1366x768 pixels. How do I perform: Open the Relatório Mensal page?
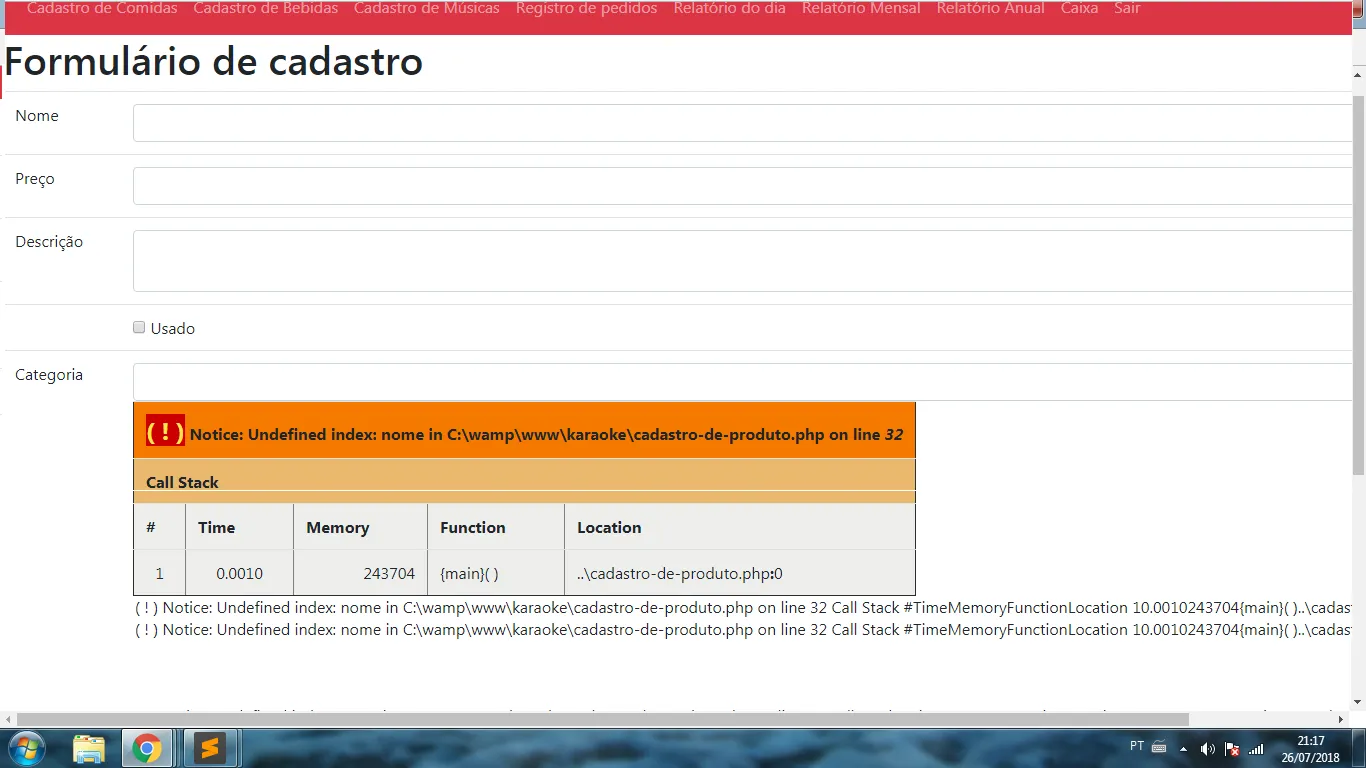(861, 9)
